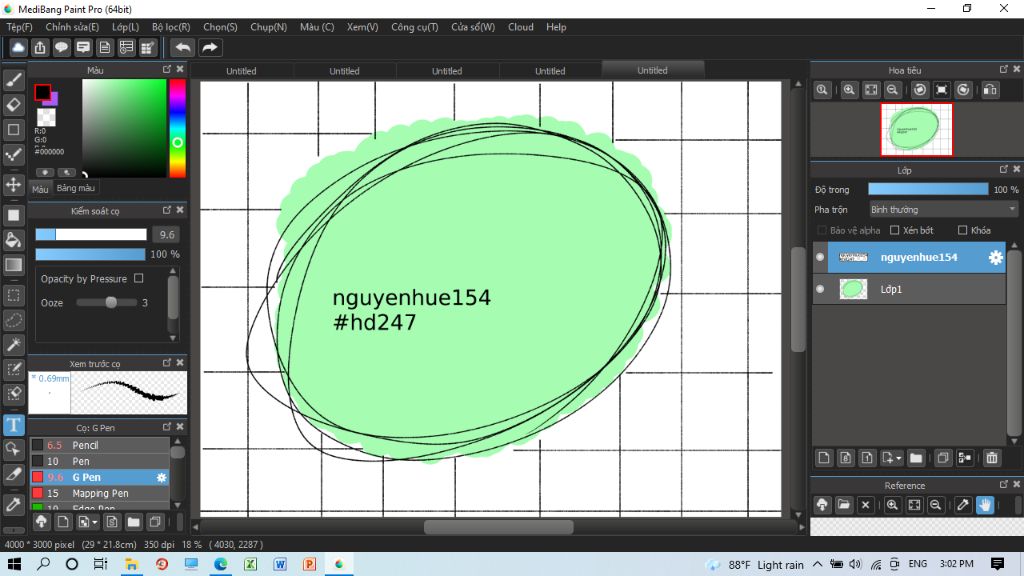The height and width of the screenshot is (576, 1024).
Task: Select the Lasso tool
Action: [x=13, y=320]
